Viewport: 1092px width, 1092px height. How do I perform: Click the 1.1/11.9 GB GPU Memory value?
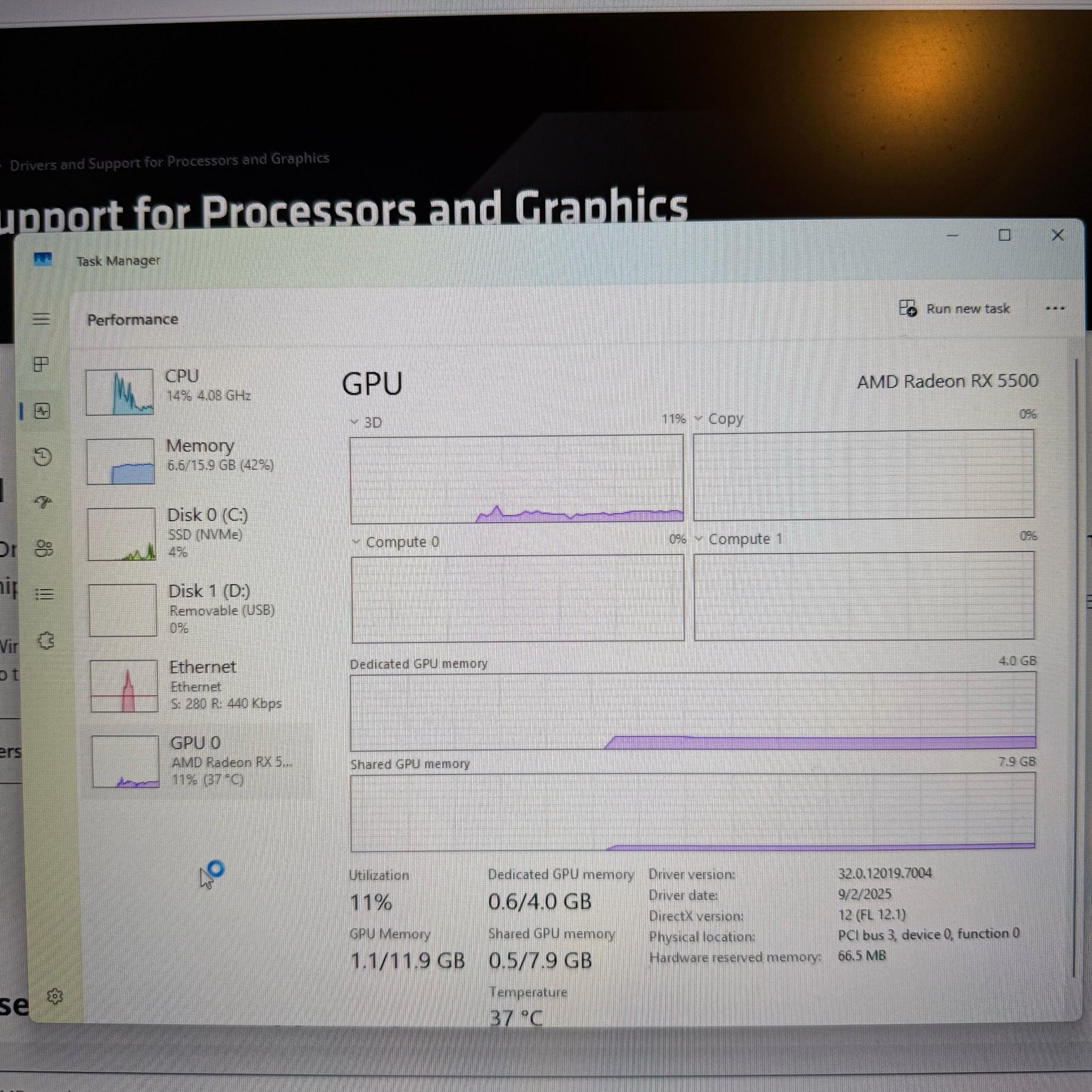tap(407, 960)
